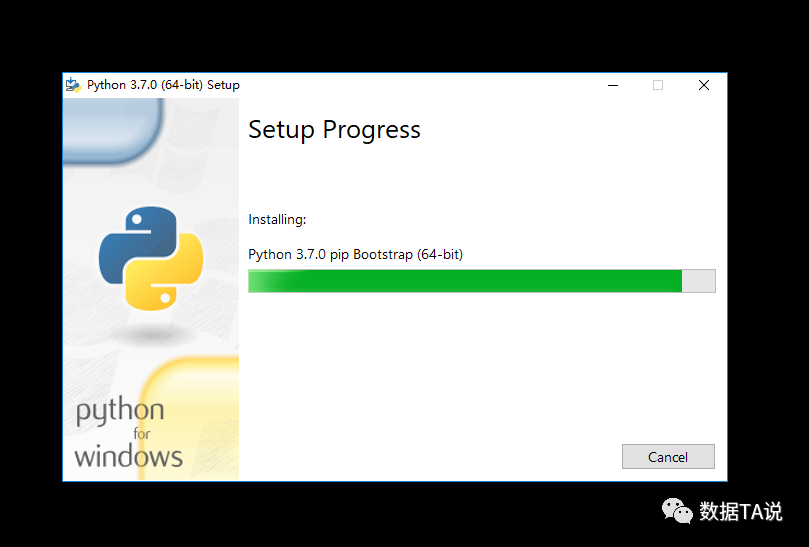Click the large Python snake logo
Viewport: 809px width, 547px height.
tap(151, 258)
